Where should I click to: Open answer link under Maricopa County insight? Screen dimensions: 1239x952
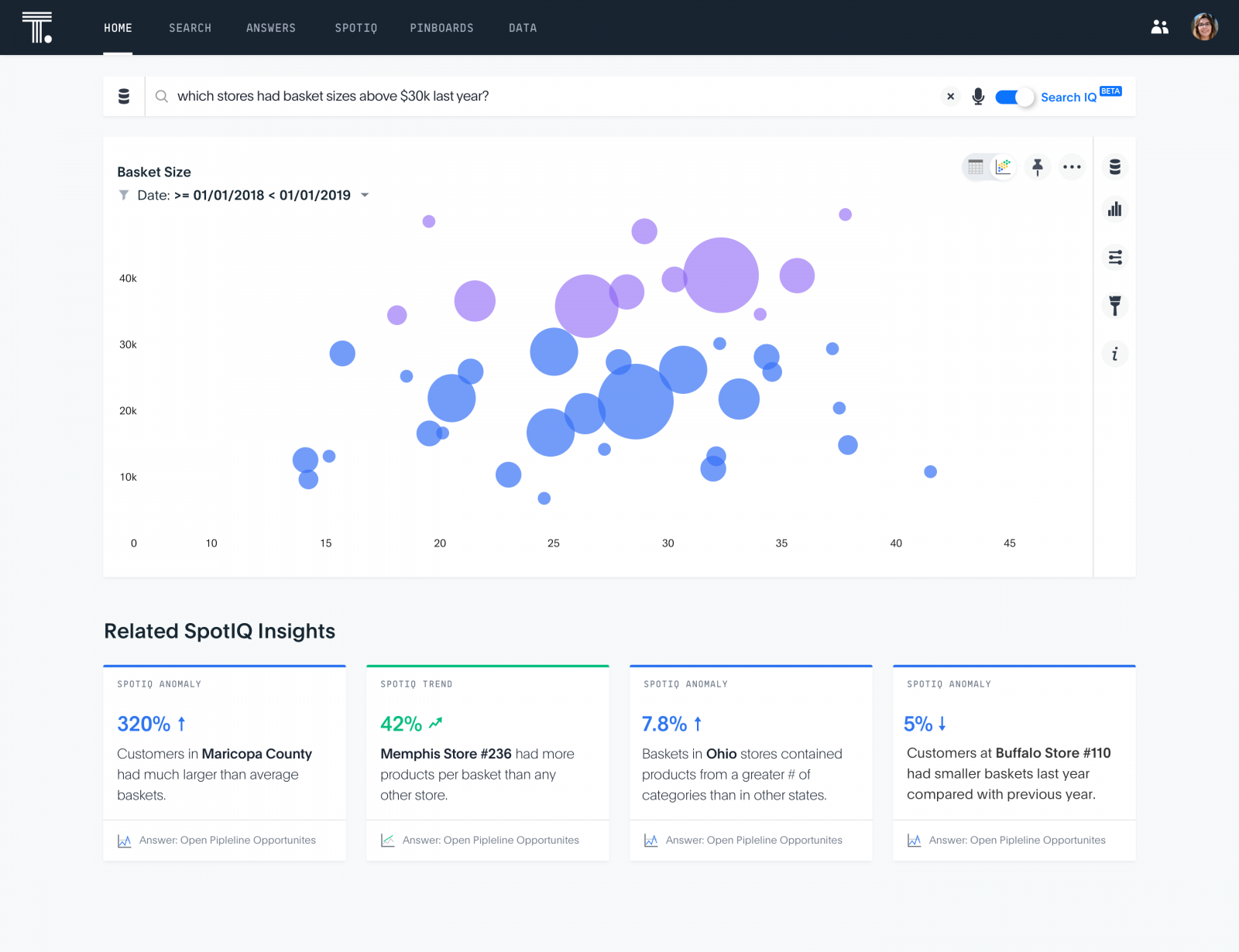click(227, 840)
